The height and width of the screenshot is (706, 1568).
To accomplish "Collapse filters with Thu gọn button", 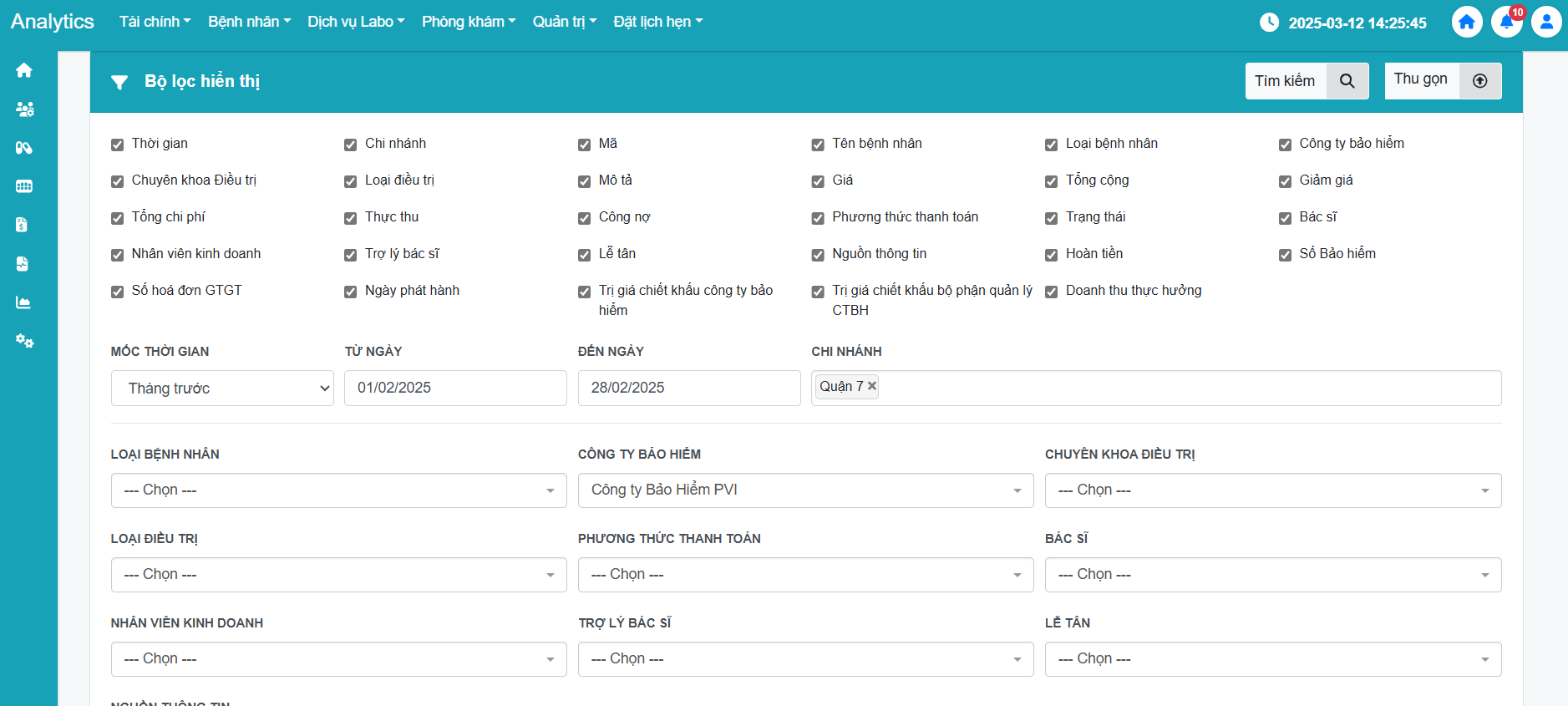I will 1442,81.
